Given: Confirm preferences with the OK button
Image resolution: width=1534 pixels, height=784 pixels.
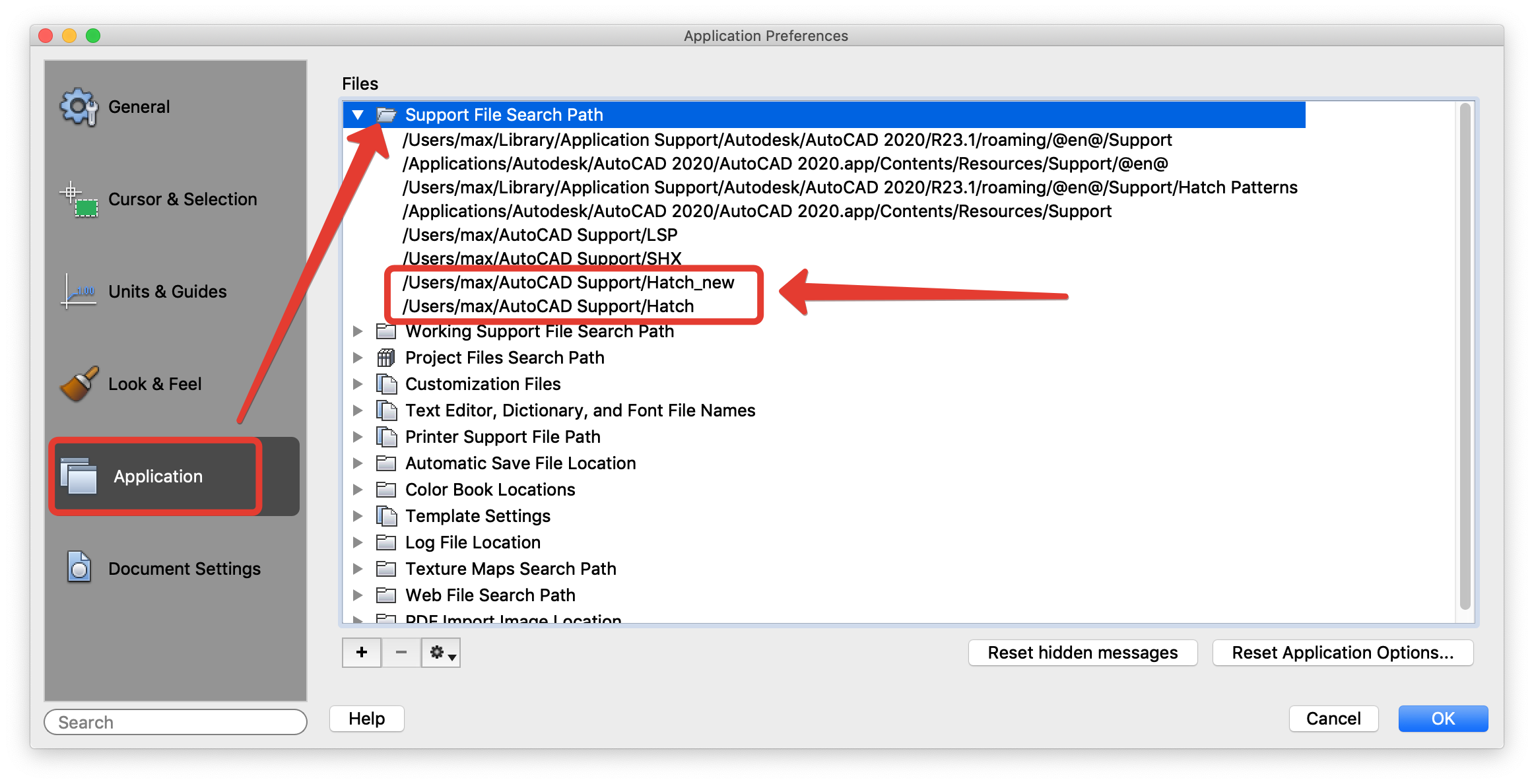Looking at the screenshot, I should (1443, 719).
